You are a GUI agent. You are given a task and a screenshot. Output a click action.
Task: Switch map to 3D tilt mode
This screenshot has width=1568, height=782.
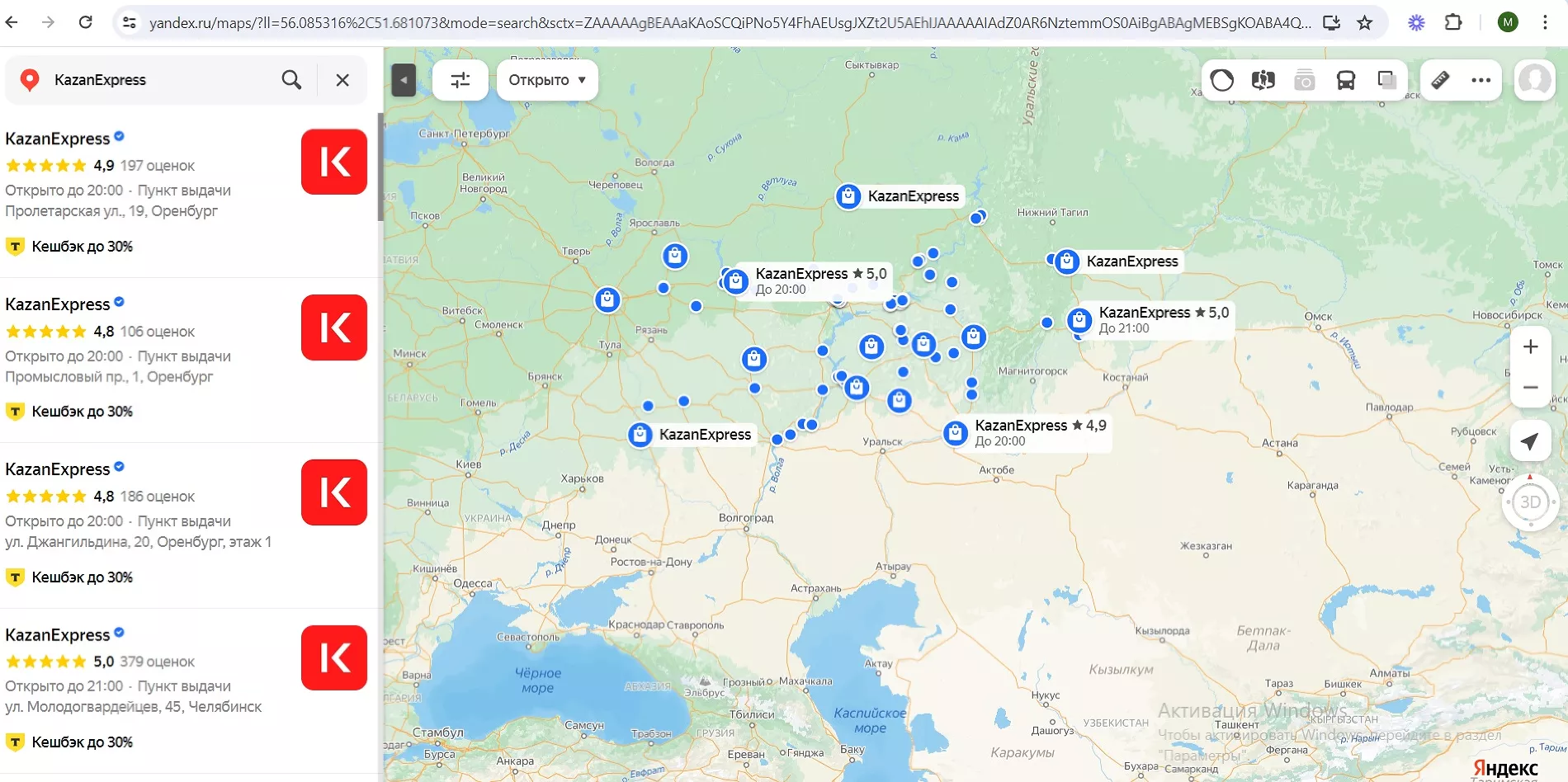click(1530, 502)
